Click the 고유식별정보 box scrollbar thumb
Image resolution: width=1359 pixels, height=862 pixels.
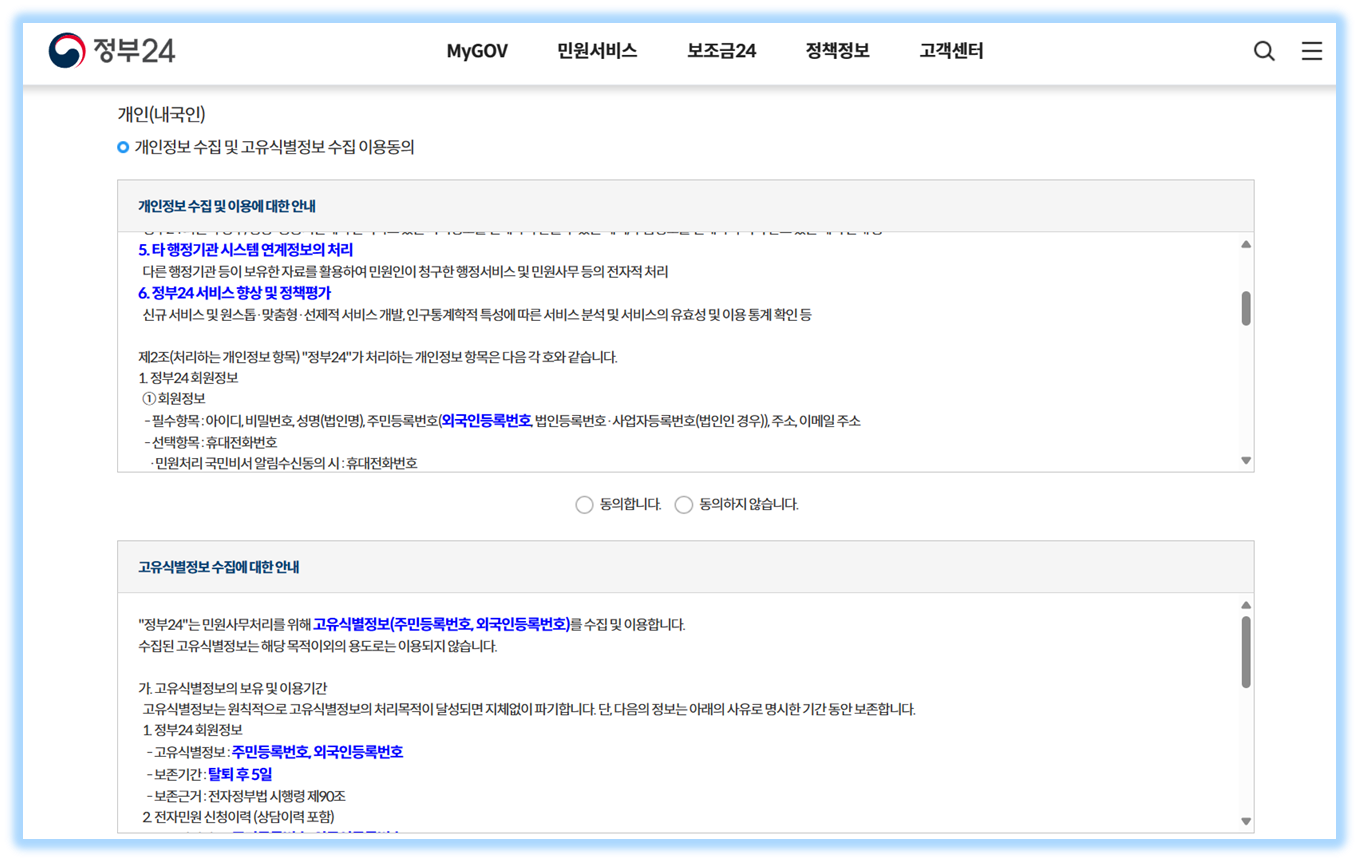(1246, 652)
